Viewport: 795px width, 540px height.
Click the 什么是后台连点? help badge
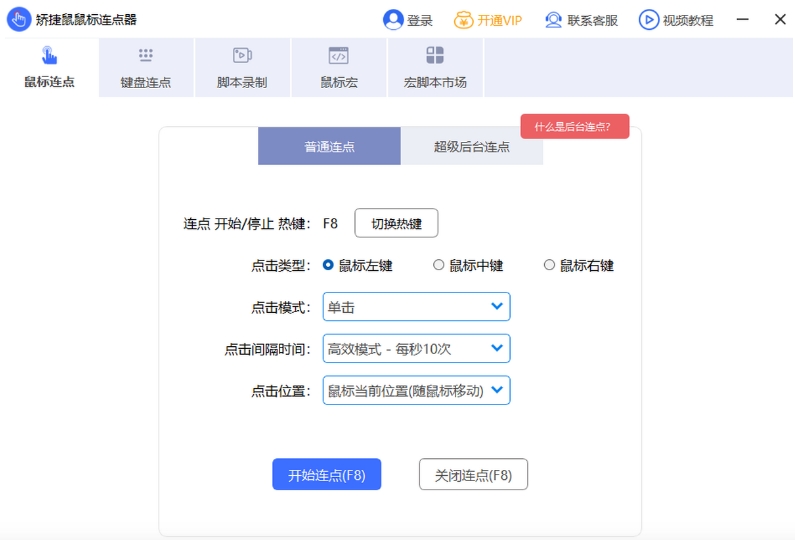(x=575, y=126)
